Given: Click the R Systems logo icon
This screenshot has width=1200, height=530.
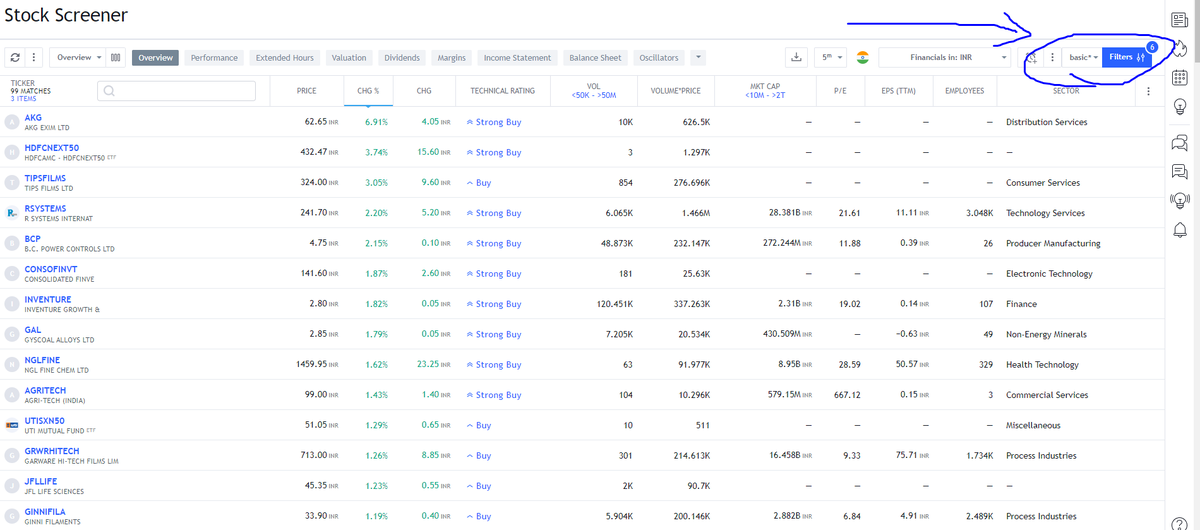Looking at the screenshot, I should 11,213.
